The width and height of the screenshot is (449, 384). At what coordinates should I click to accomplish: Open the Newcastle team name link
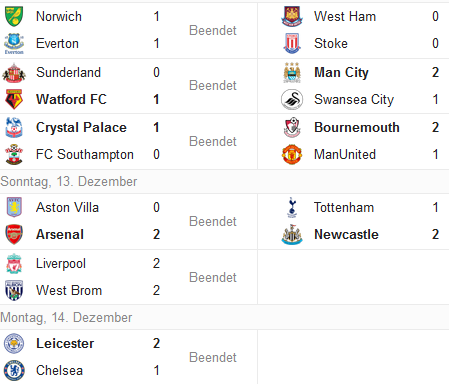click(346, 234)
